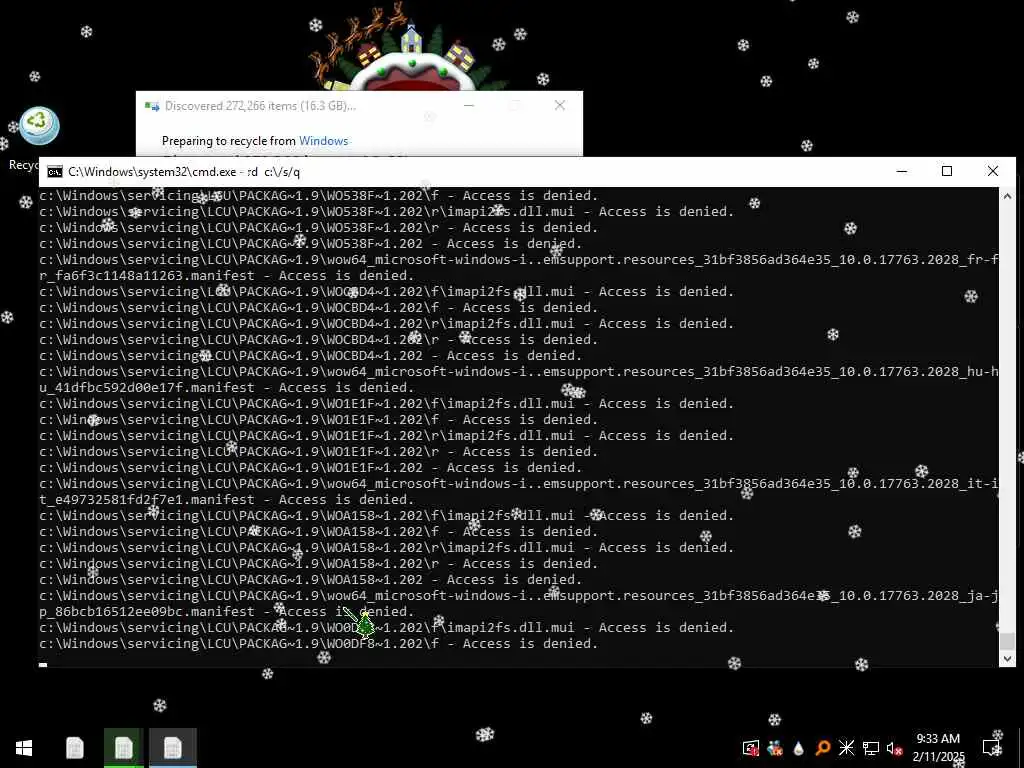Click the wow64 line ending in '2028_fr-f'
Viewport: 1024px width, 768px height.
click(x=519, y=259)
